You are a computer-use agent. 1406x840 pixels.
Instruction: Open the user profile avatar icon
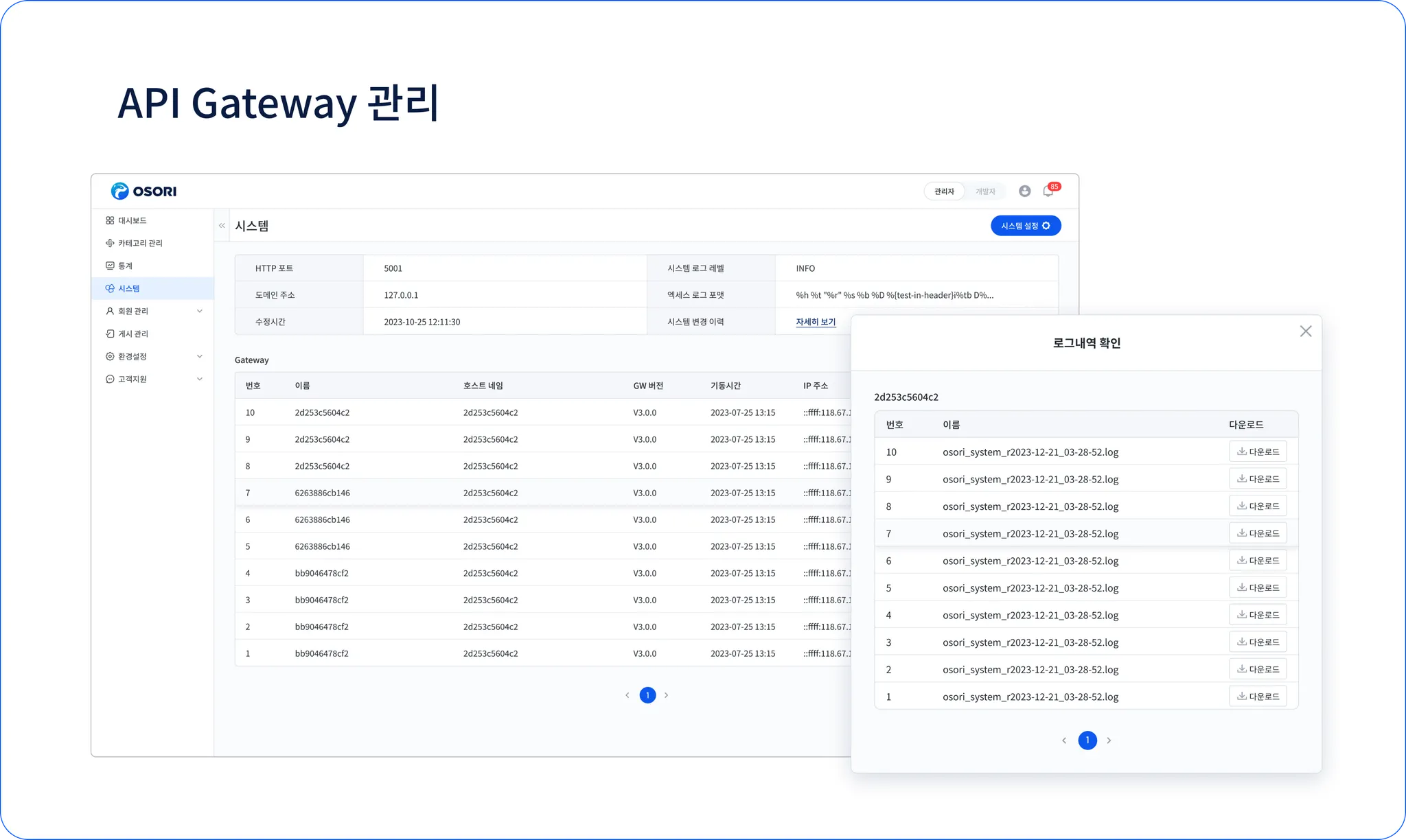point(1024,191)
